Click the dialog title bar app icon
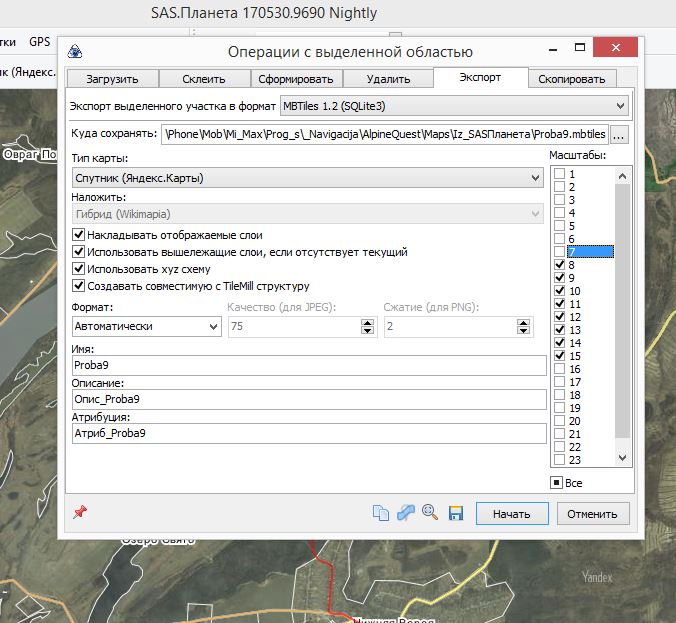Screen dimensions: 676x623 click(74, 53)
